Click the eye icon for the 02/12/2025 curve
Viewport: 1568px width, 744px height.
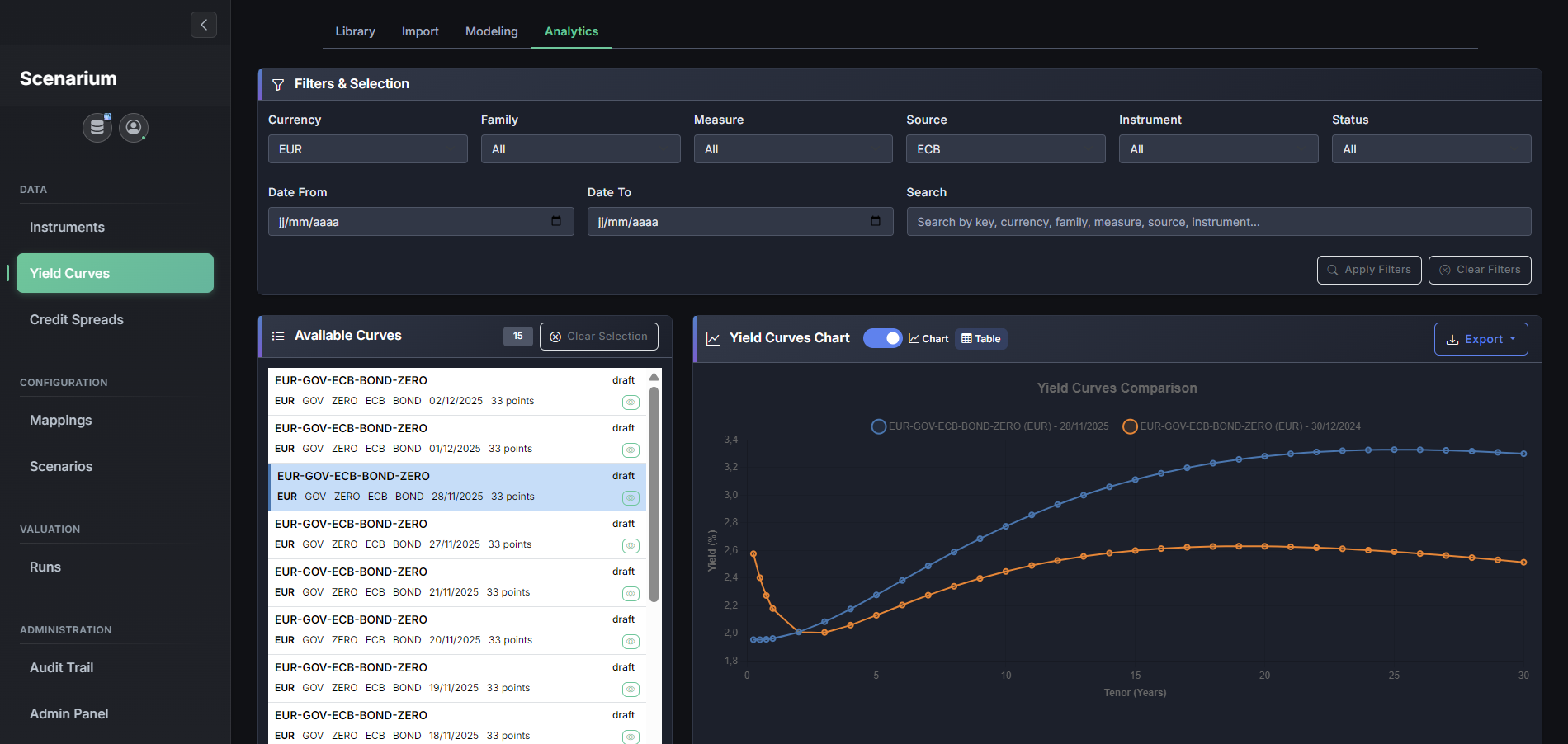(631, 403)
